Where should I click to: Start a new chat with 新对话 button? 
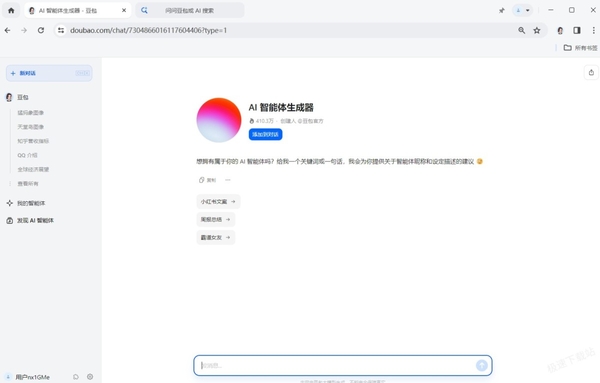[49, 73]
